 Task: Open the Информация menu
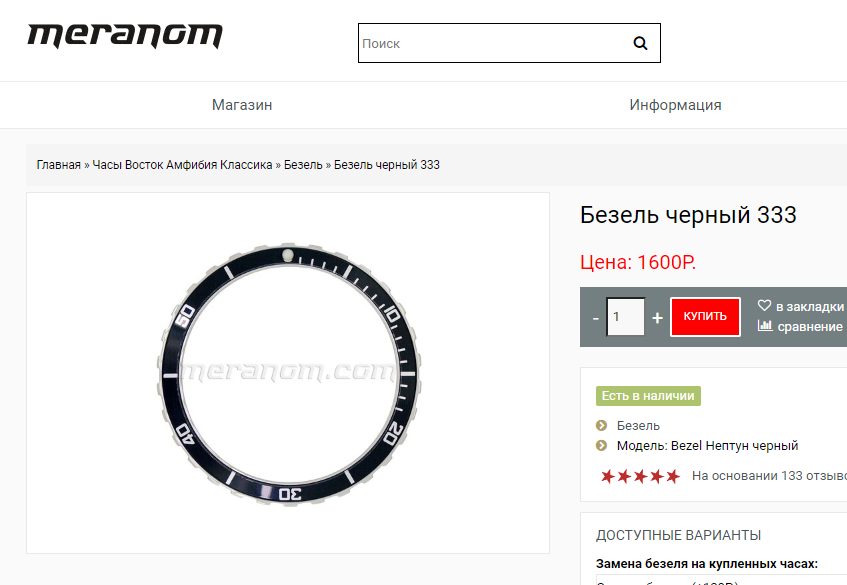click(675, 105)
